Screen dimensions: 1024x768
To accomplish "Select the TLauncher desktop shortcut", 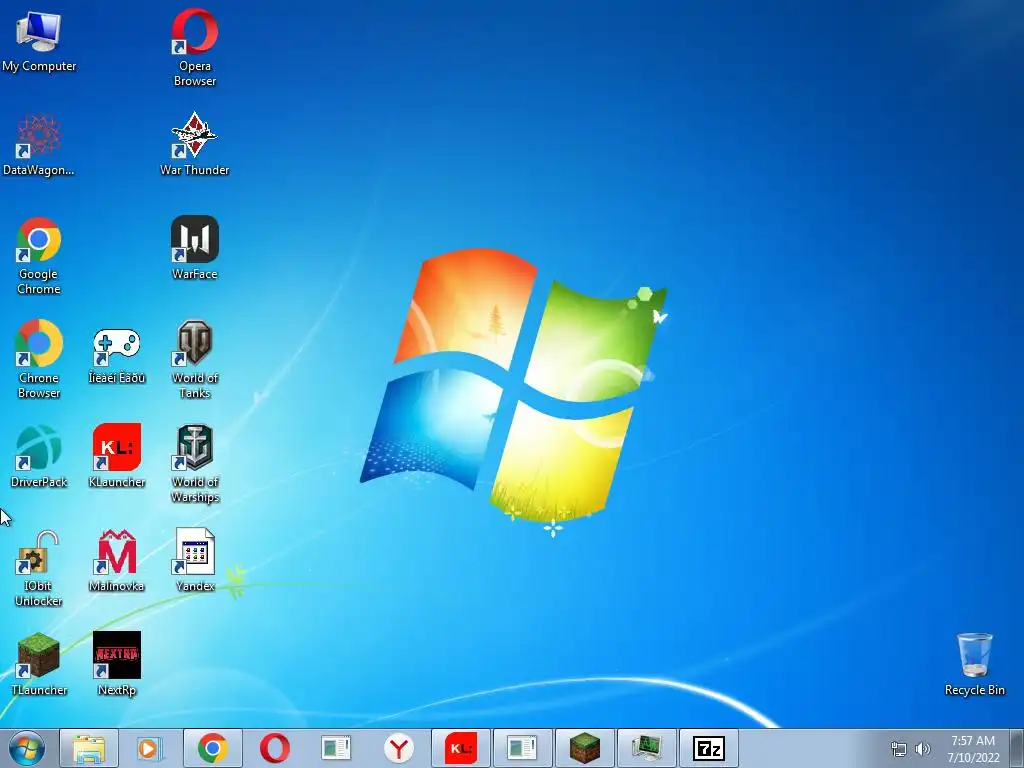I will [x=39, y=664].
